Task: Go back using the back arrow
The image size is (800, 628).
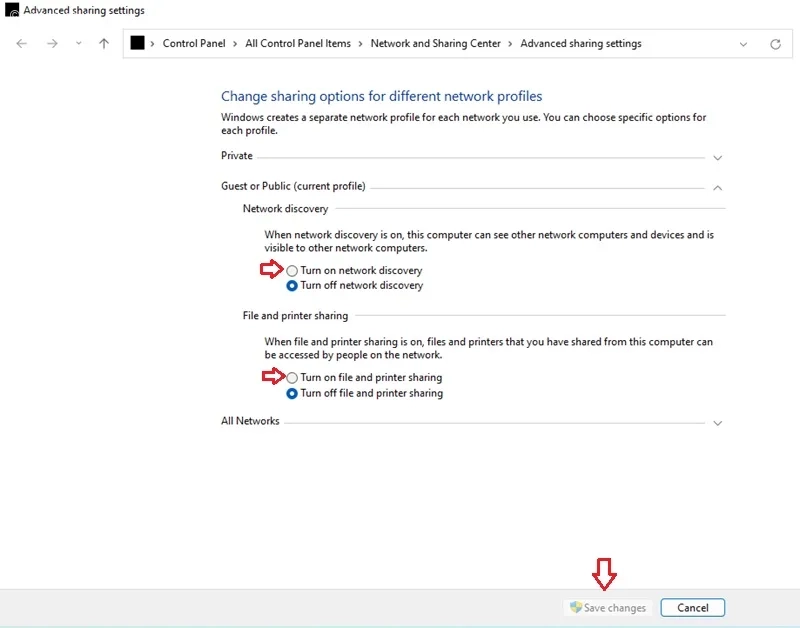Action: 21,44
